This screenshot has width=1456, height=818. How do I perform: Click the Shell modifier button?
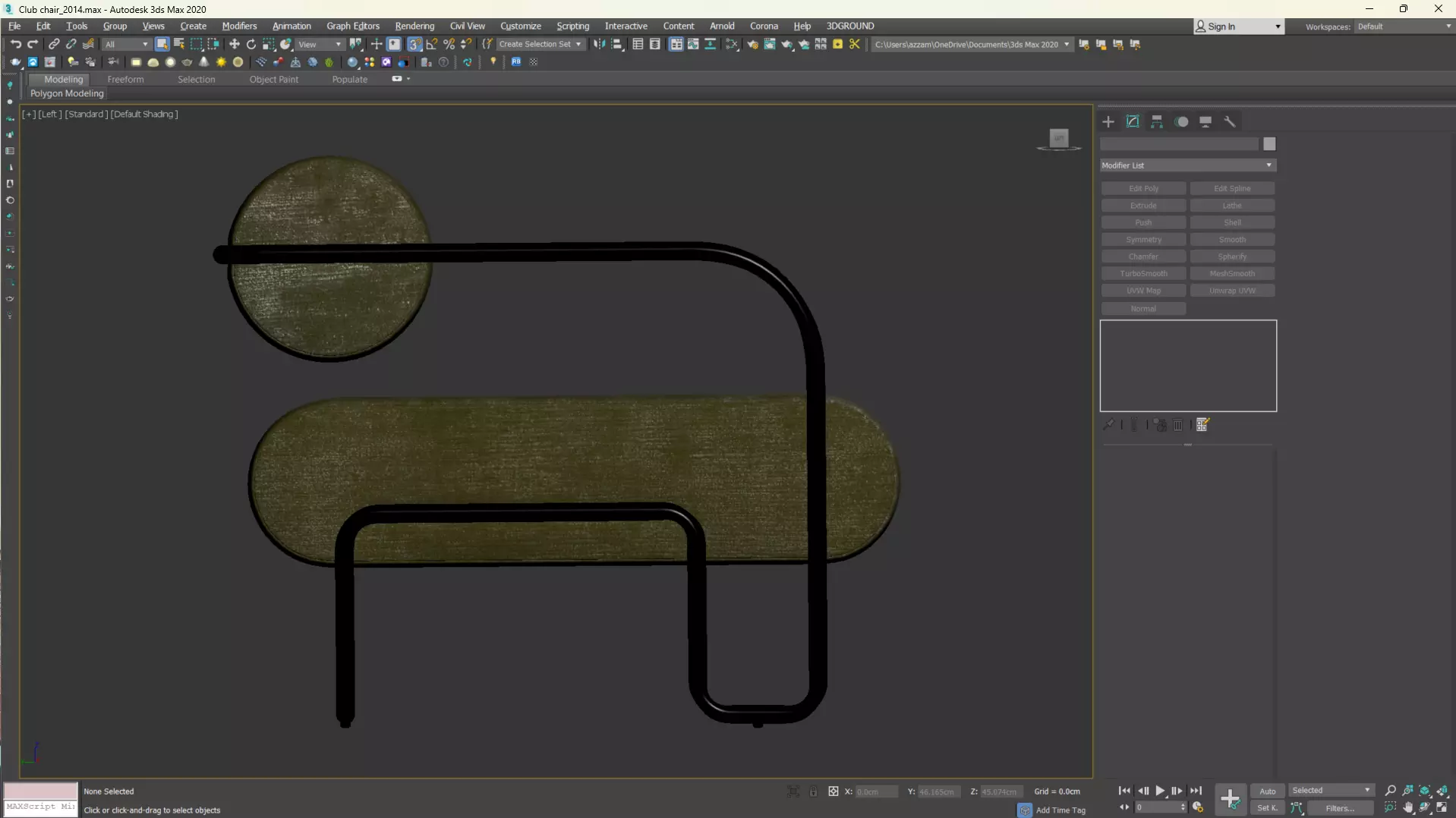(1232, 222)
